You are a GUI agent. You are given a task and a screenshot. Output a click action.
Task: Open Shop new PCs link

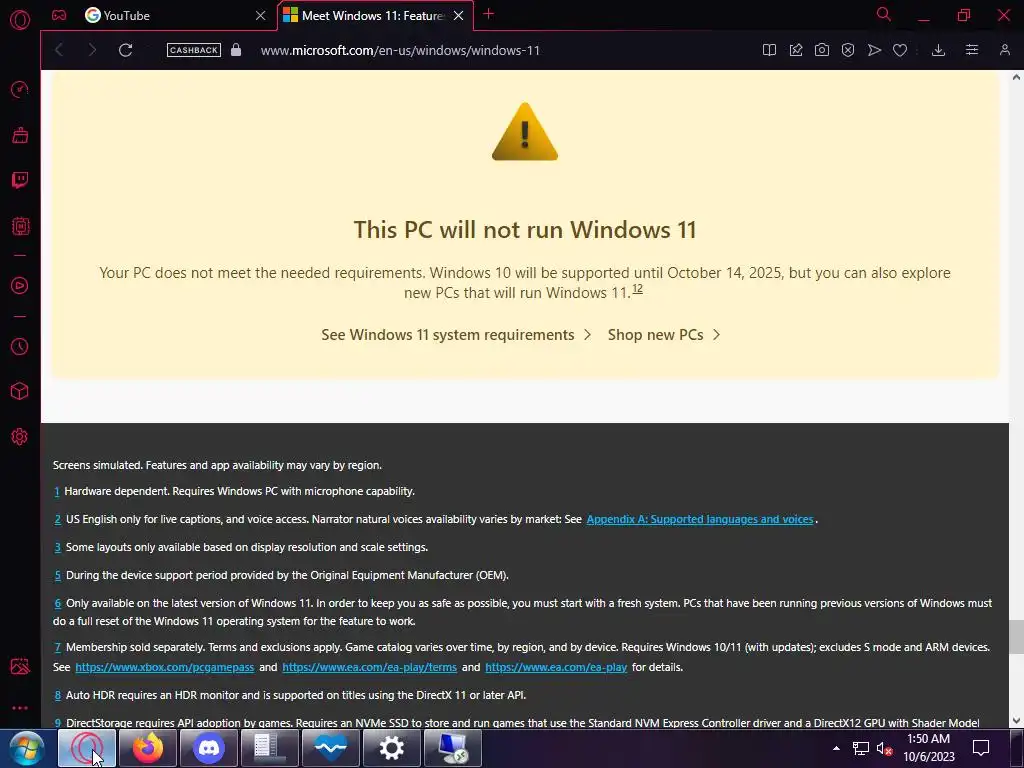tap(664, 335)
